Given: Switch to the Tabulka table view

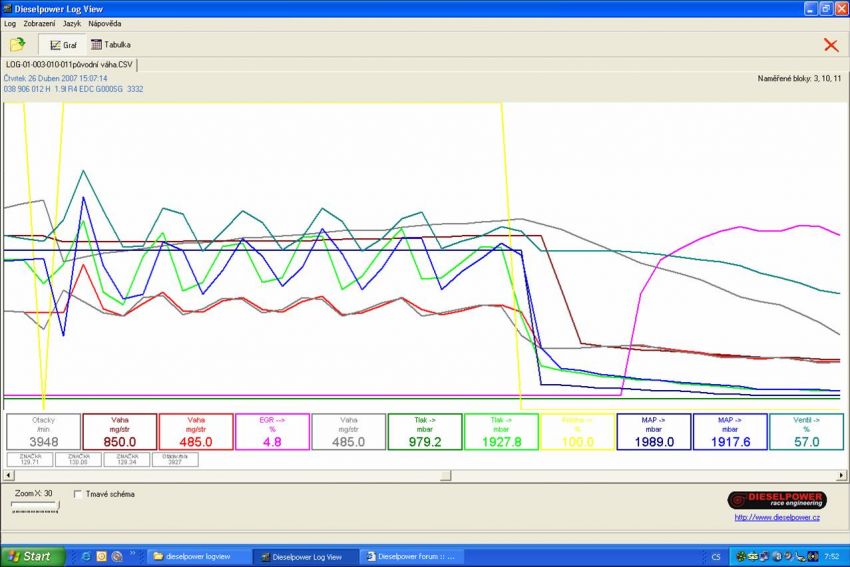Looking at the screenshot, I should (x=110, y=44).
